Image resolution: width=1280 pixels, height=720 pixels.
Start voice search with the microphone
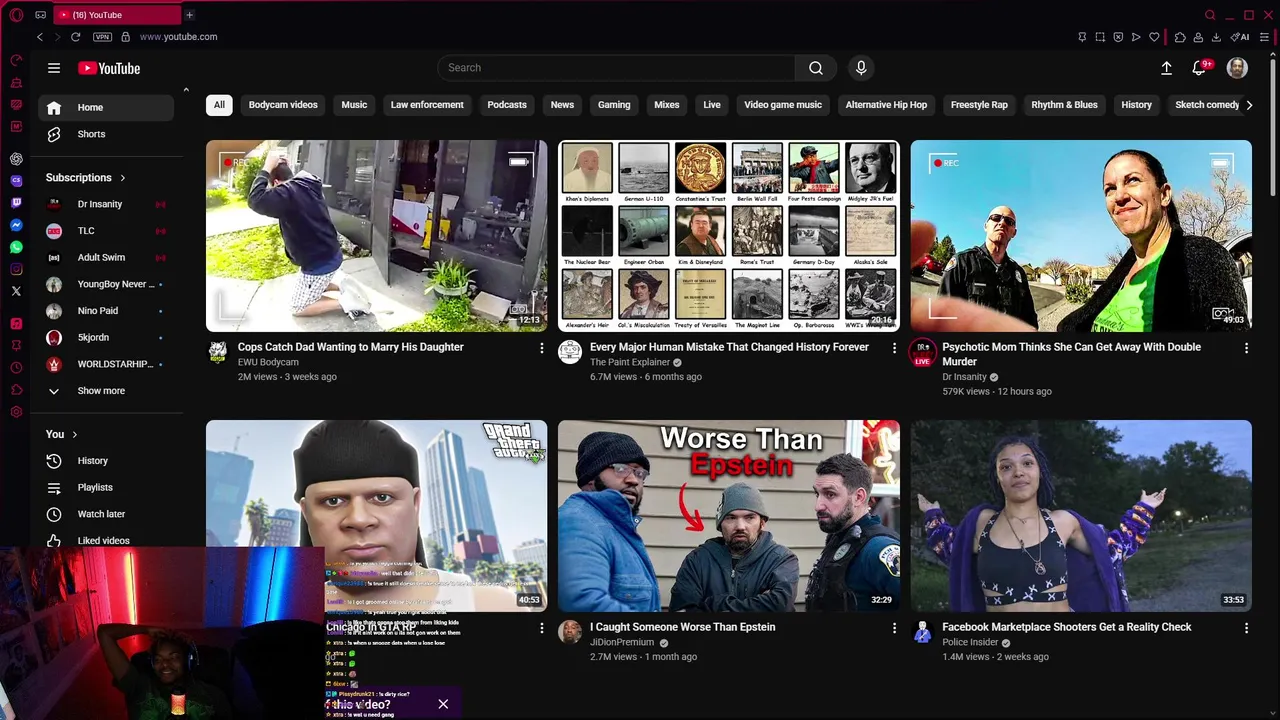861,68
